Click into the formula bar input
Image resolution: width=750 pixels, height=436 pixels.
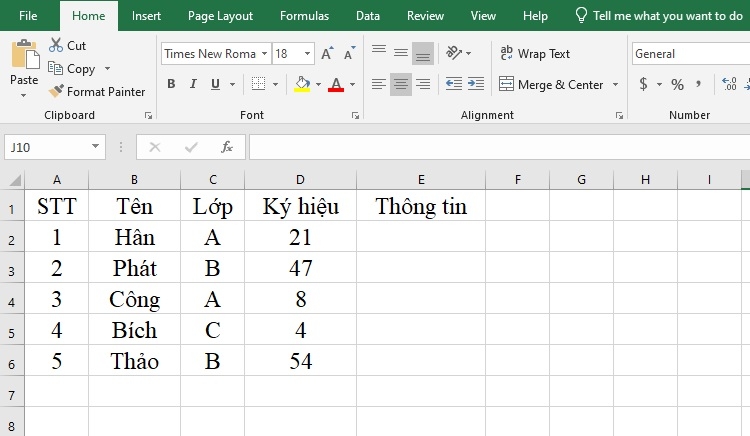(x=499, y=147)
